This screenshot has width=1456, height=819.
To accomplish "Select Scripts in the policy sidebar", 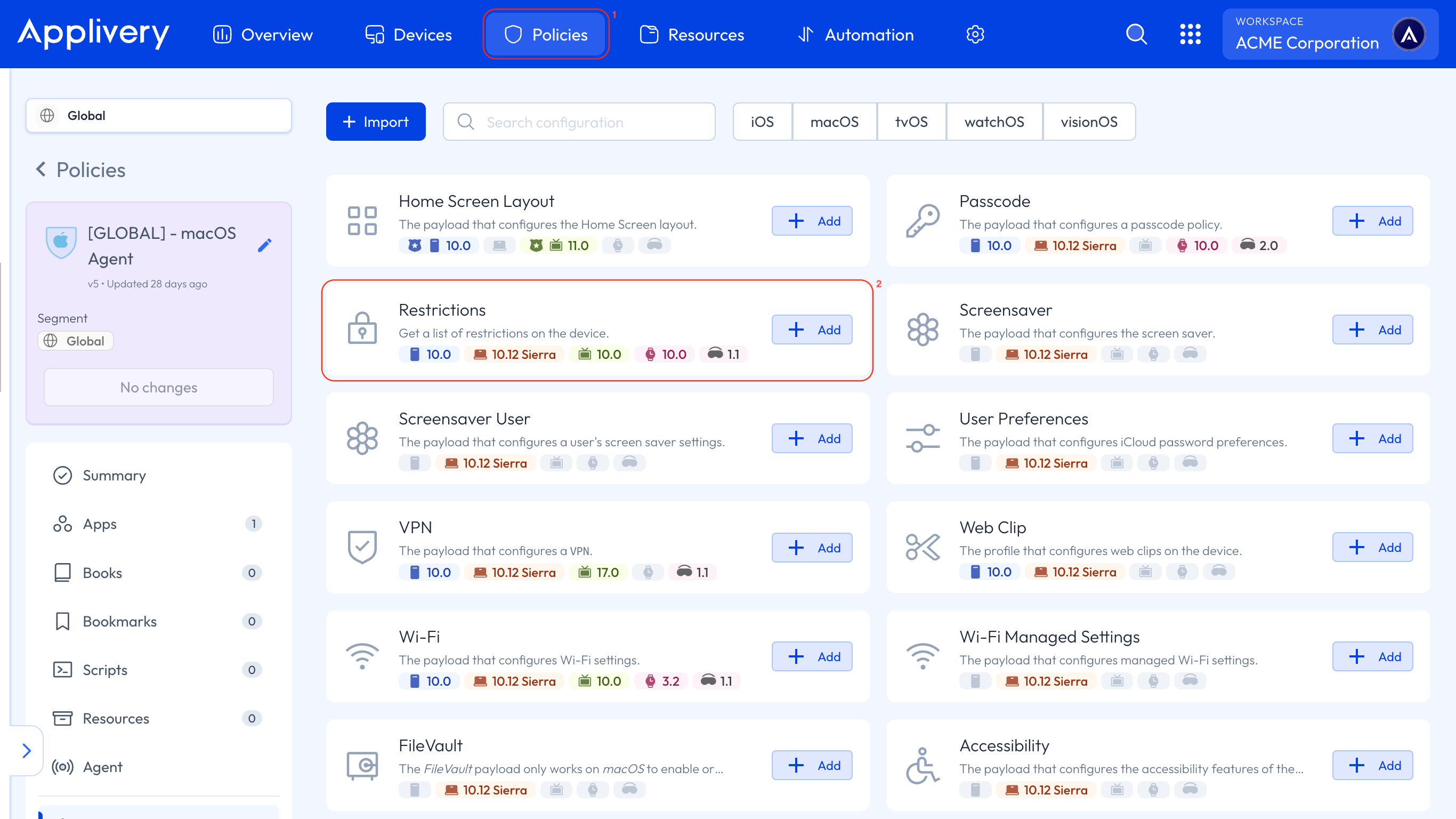I will (104, 670).
